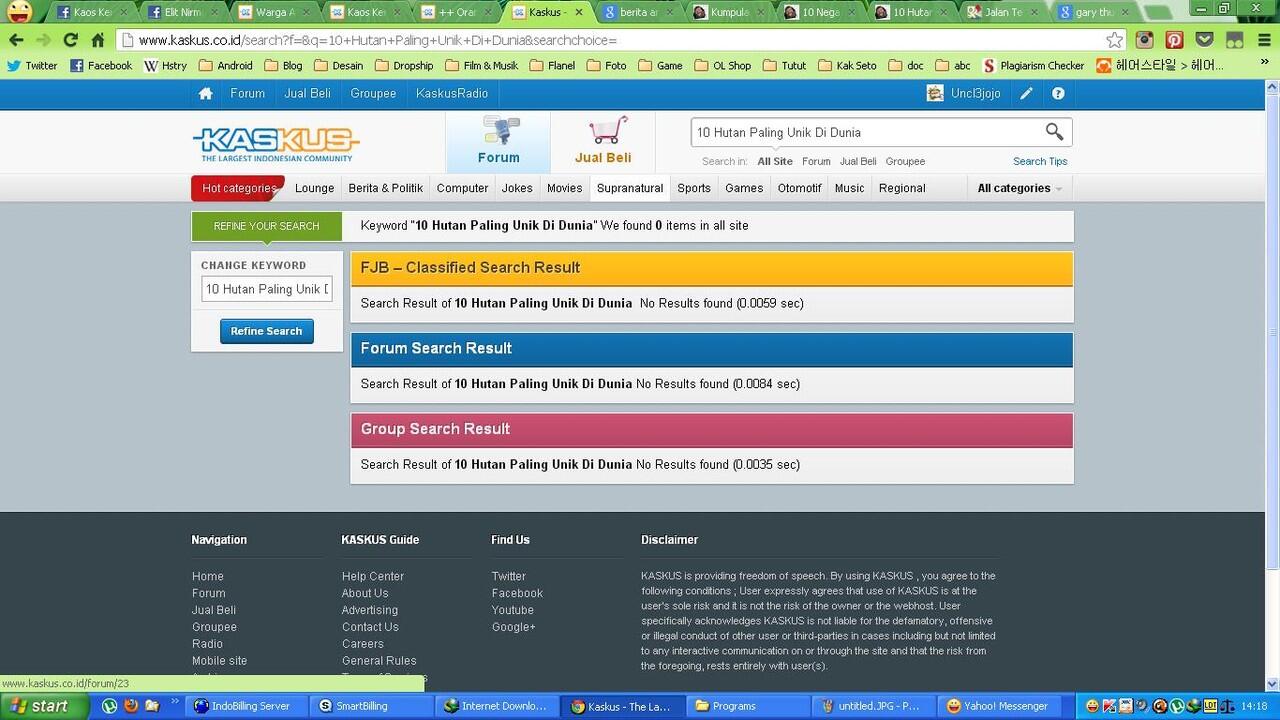Click the browser address bar

point(610,40)
